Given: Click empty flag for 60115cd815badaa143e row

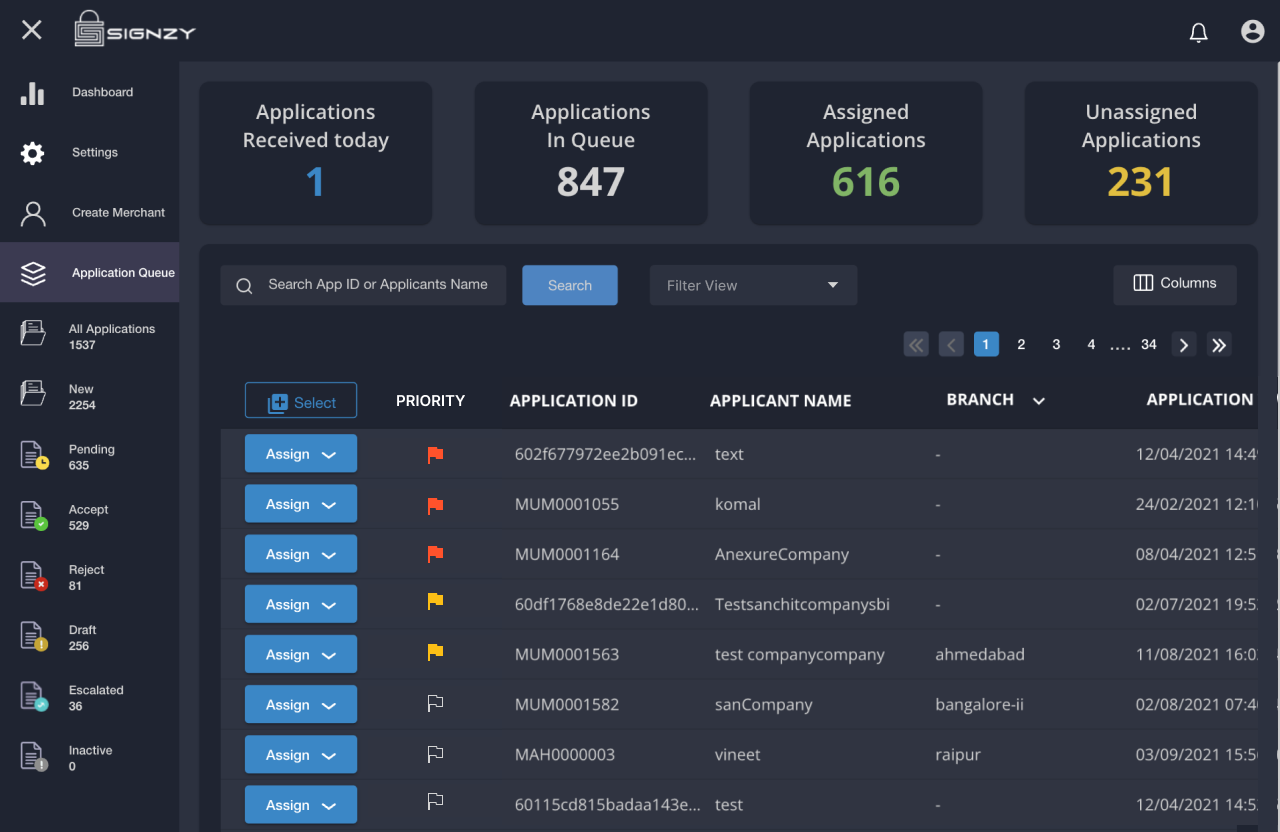Looking at the screenshot, I should click(435, 801).
